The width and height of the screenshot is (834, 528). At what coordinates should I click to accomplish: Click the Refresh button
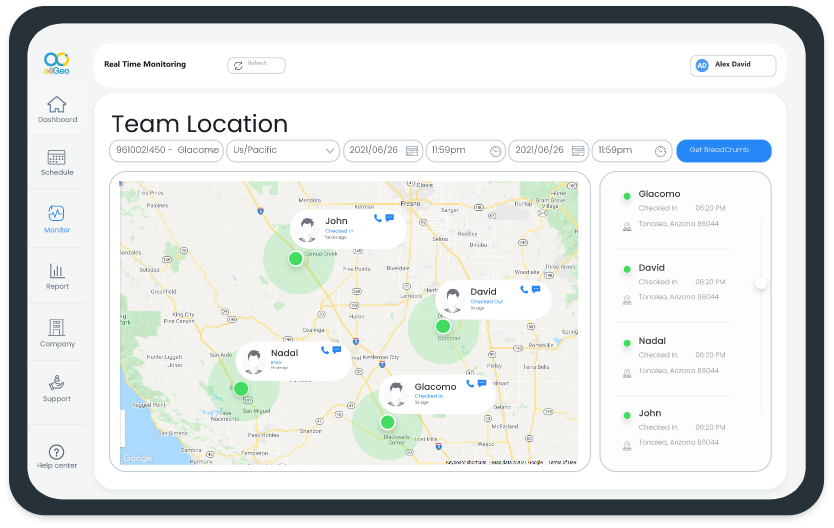click(256, 65)
